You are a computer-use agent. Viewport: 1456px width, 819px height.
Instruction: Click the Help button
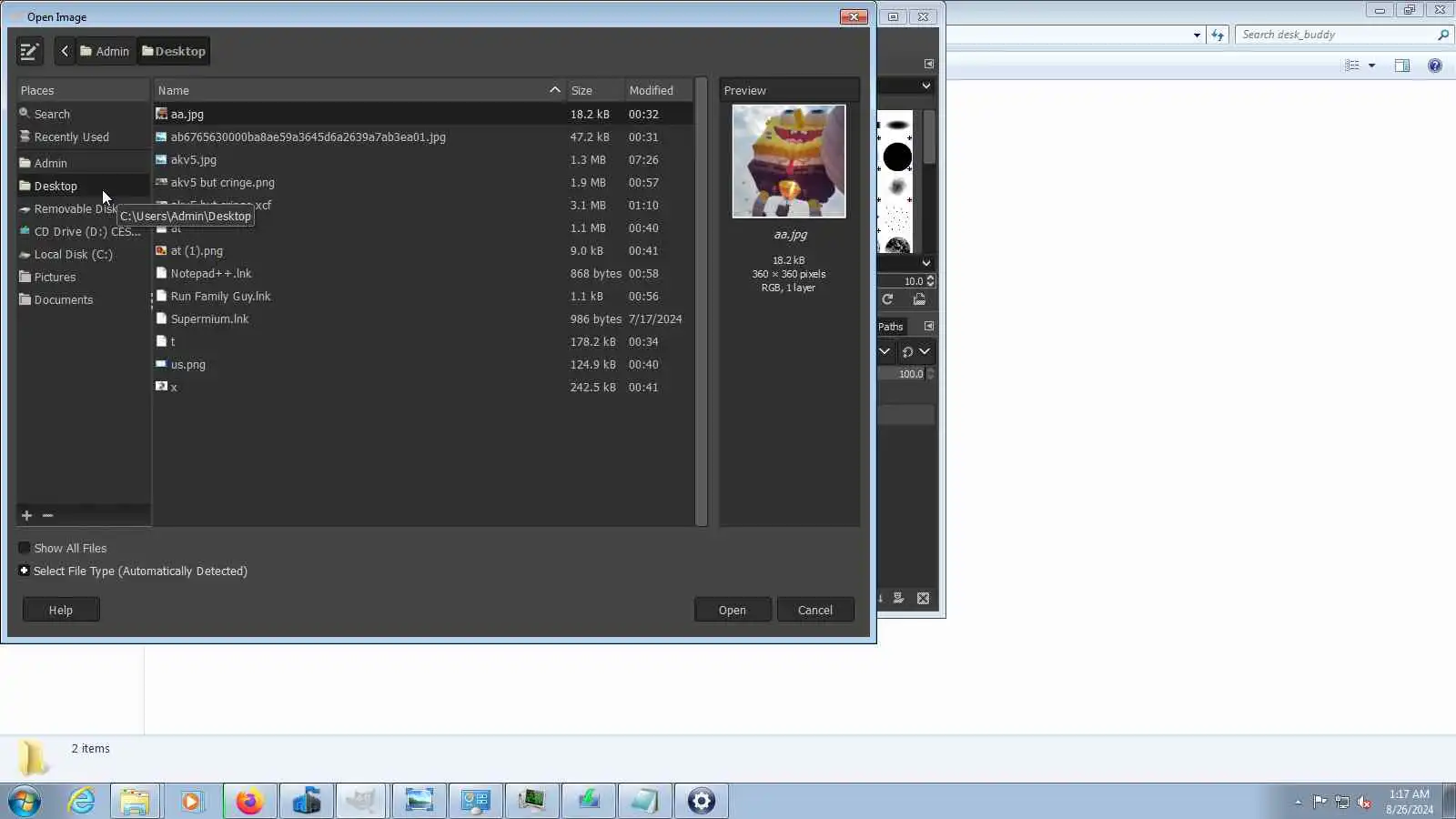61,611
